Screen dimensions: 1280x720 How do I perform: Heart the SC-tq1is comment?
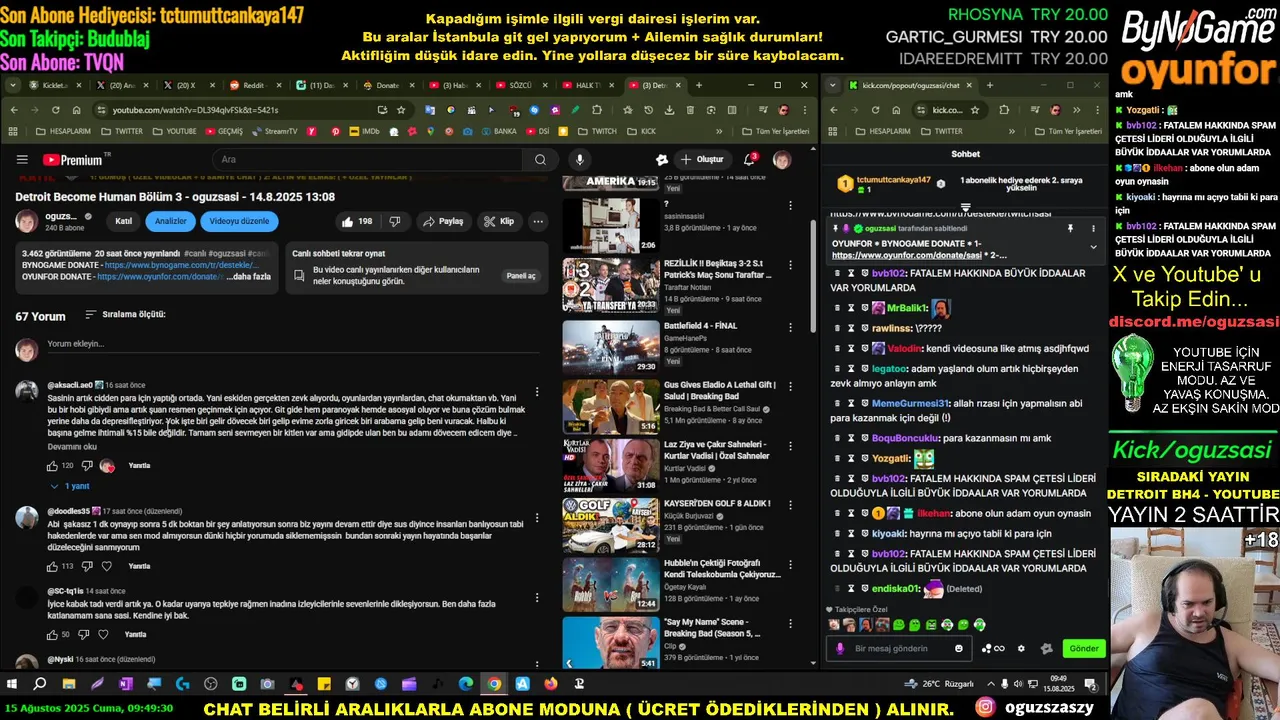tap(103, 634)
